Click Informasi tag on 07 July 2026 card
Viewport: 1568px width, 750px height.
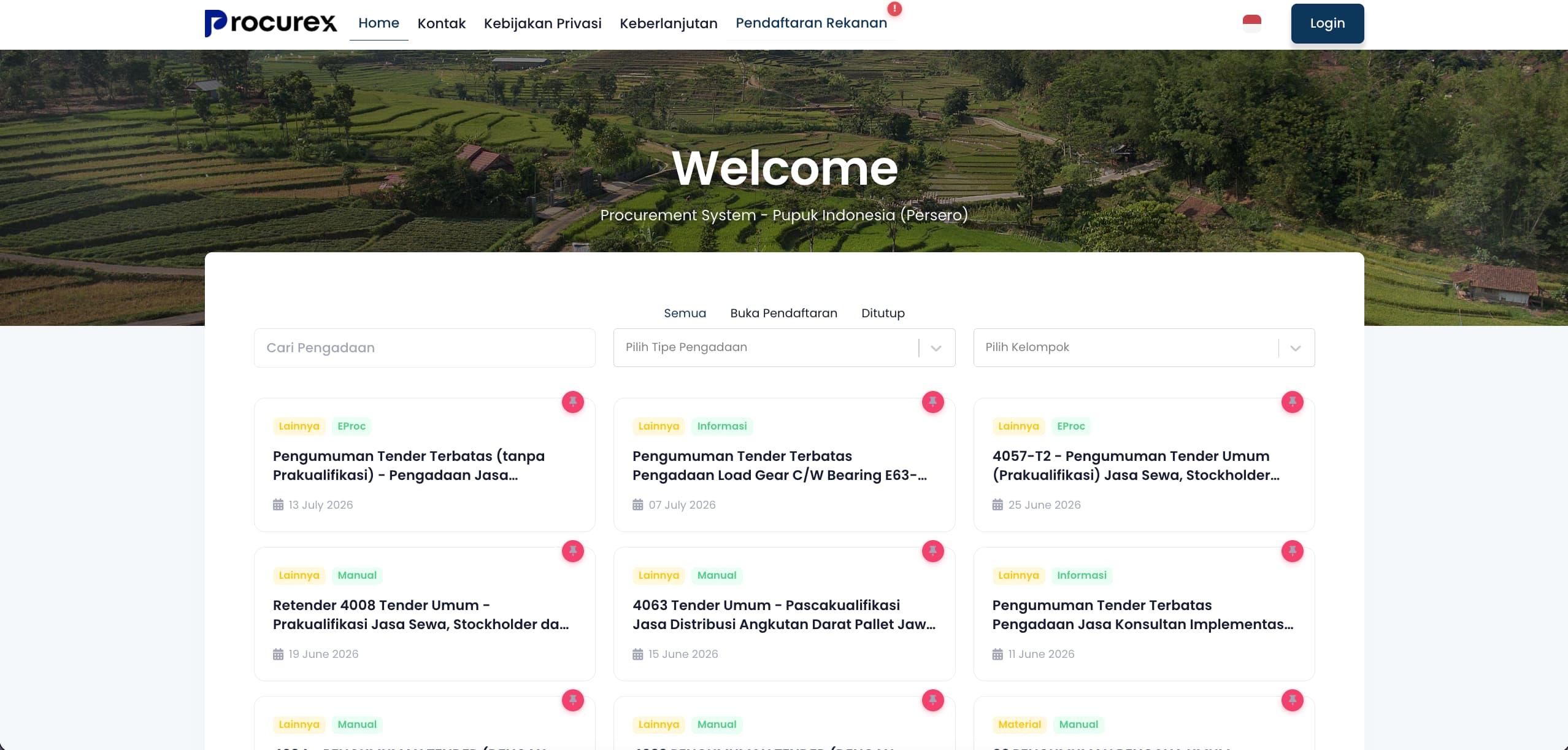(x=722, y=426)
